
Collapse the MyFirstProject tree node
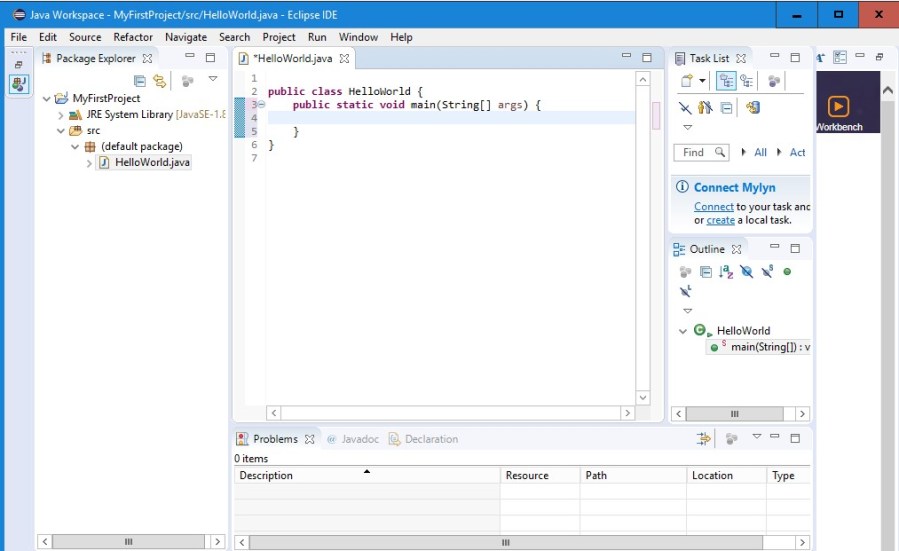coord(47,99)
